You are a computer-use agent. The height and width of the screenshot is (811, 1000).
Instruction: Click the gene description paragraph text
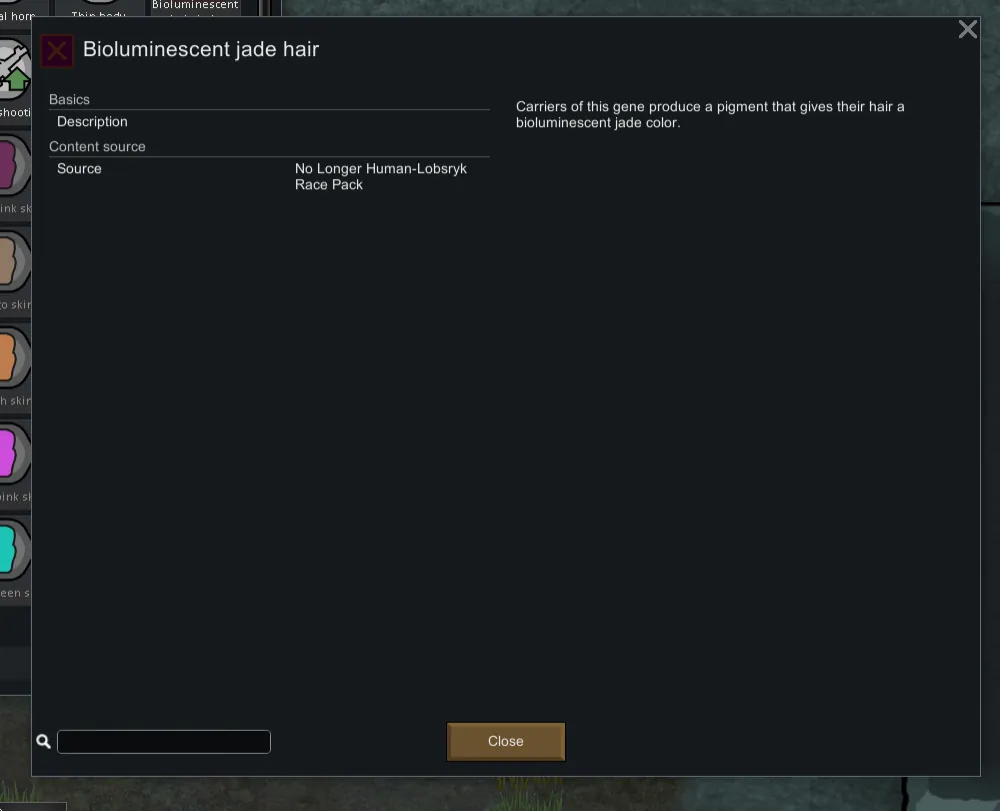click(710, 115)
